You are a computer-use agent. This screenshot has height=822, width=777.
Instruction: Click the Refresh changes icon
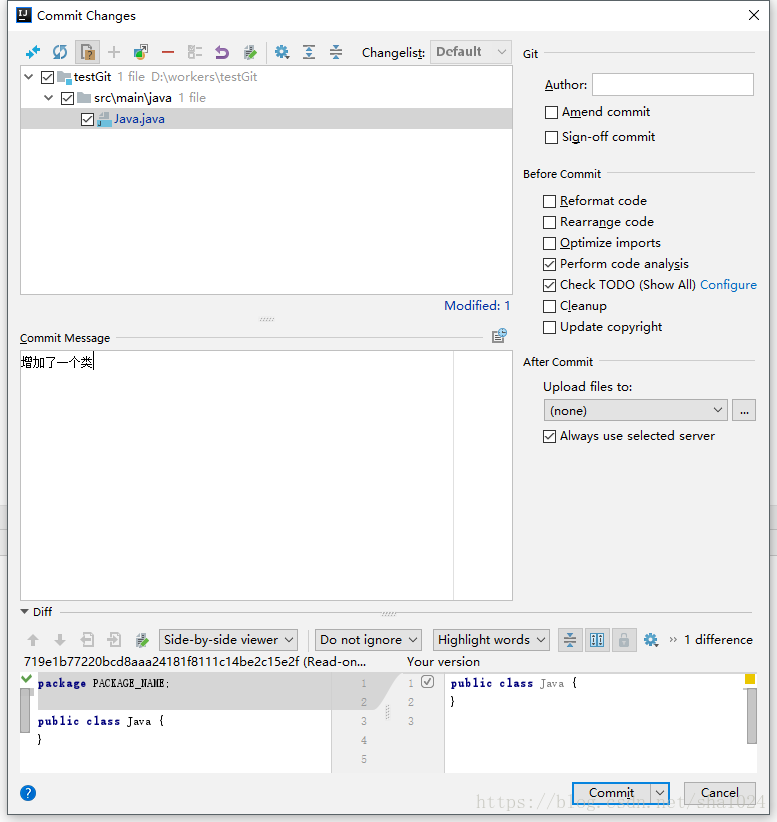point(60,52)
